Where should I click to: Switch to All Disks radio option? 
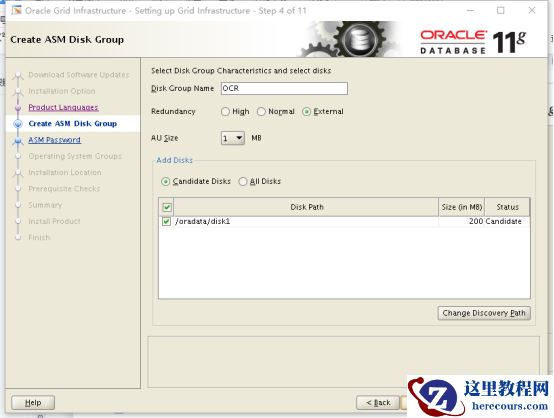(x=243, y=182)
